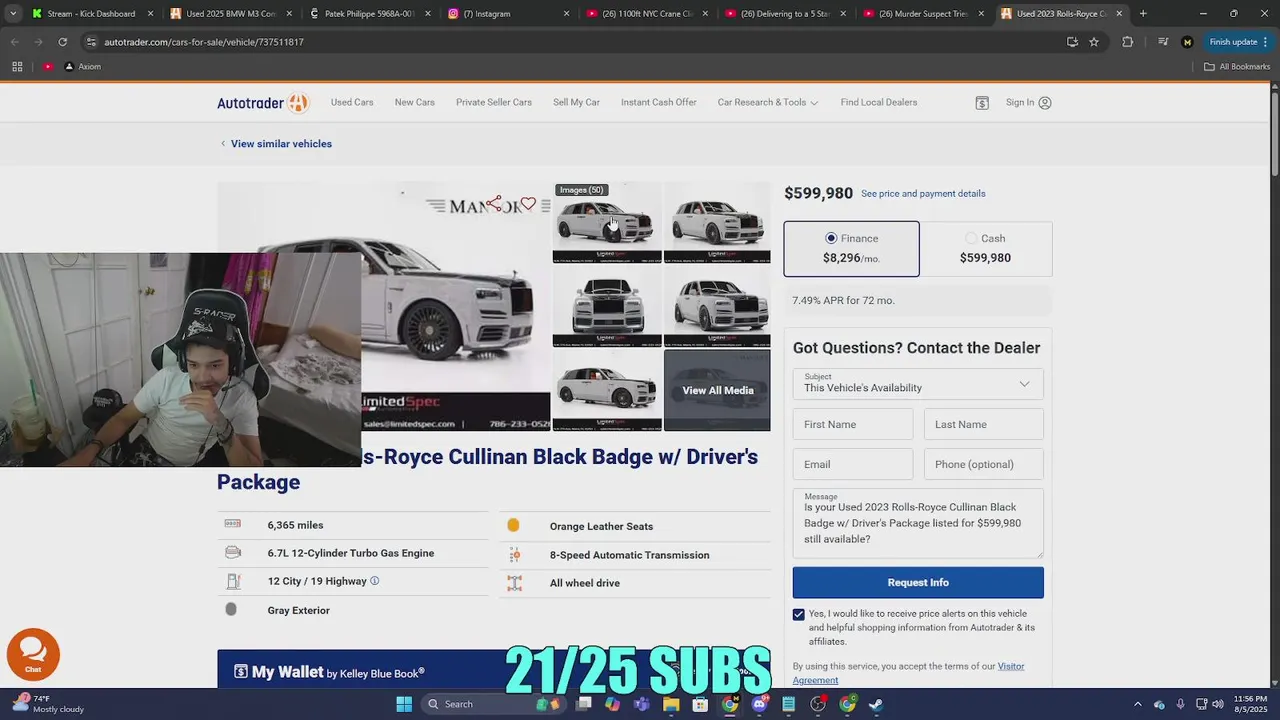Screen dimensions: 1280x720
Task: Click the Autotrader logo
Action: tap(263, 102)
